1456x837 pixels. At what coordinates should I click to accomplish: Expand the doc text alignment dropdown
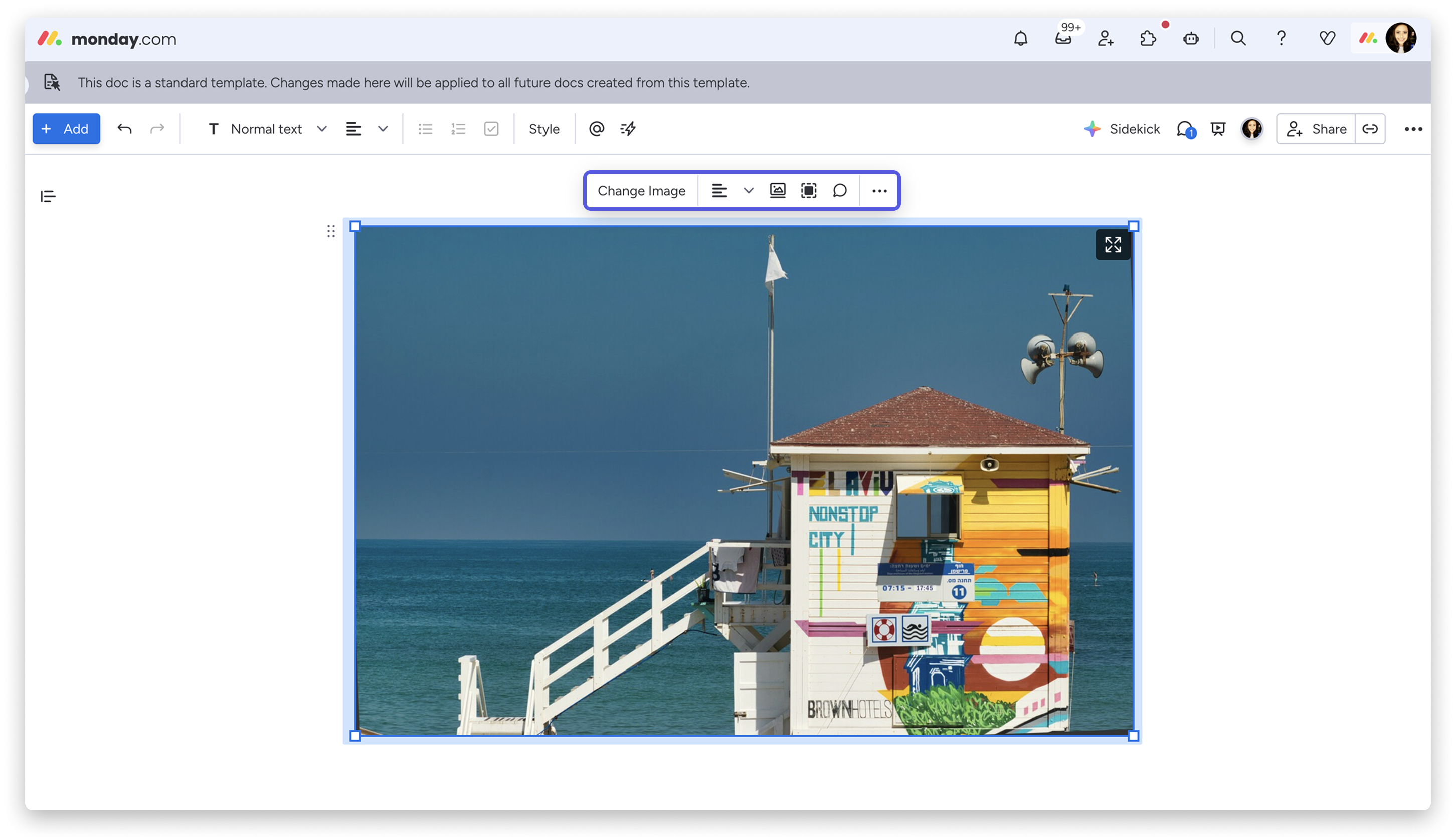[383, 129]
